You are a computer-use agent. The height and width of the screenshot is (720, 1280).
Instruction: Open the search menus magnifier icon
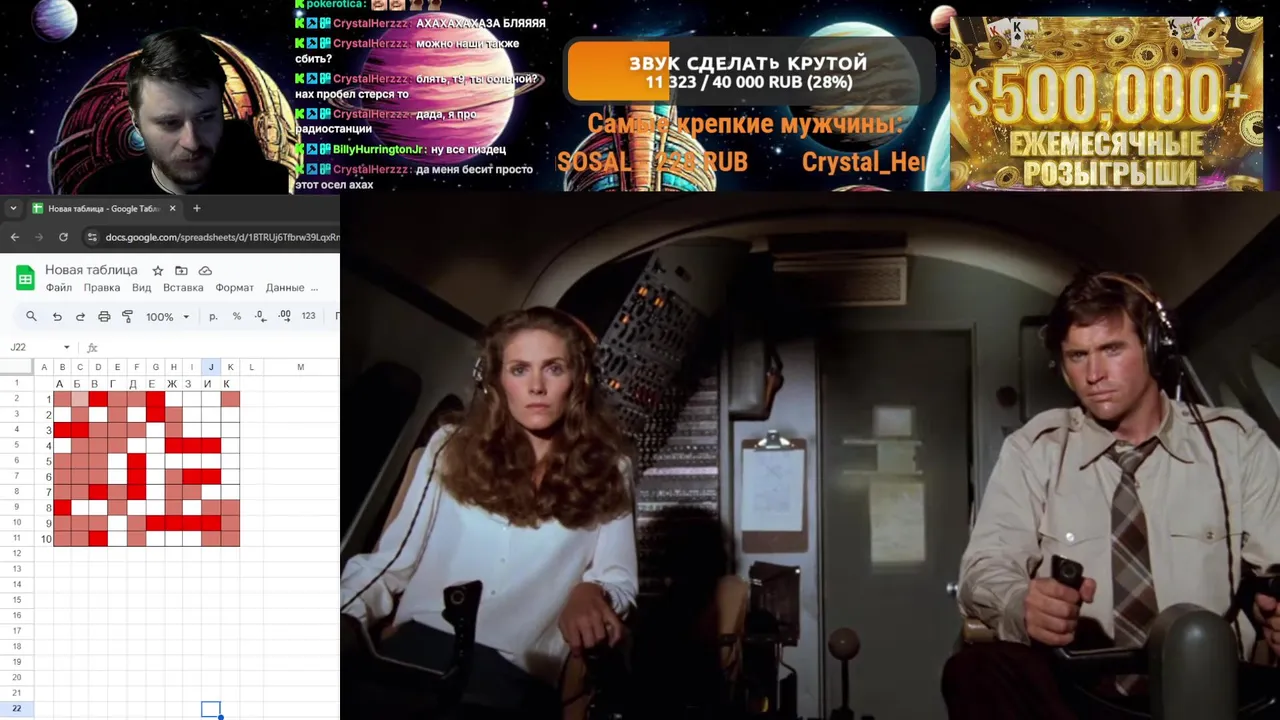pos(31,316)
